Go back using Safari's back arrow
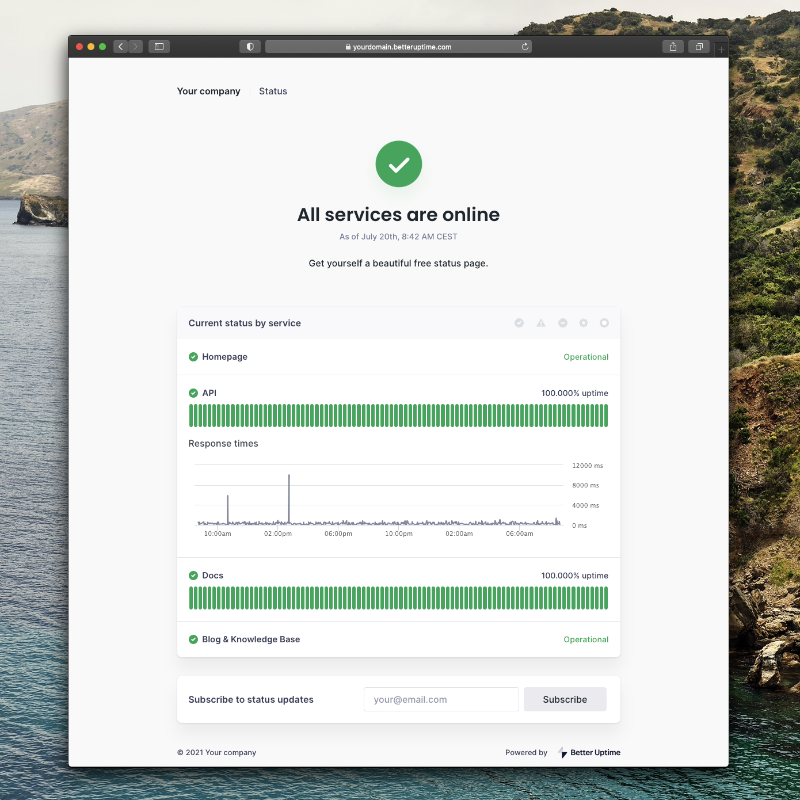 [x=120, y=46]
